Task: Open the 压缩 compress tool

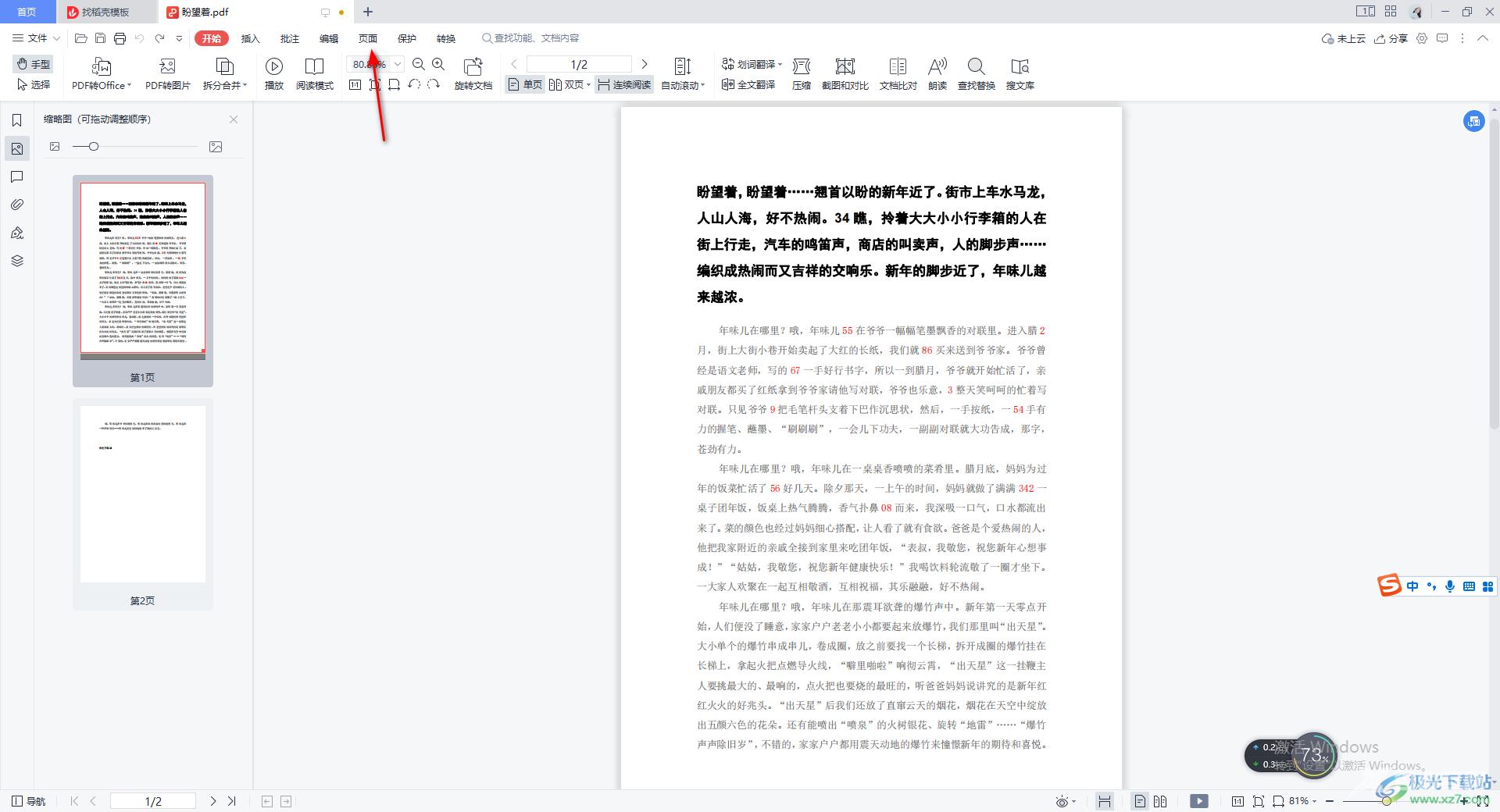Action: pos(802,74)
